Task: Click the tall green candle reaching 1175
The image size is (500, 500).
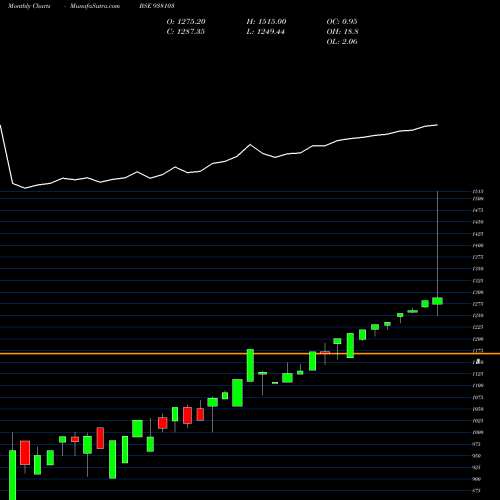Action: (250, 365)
